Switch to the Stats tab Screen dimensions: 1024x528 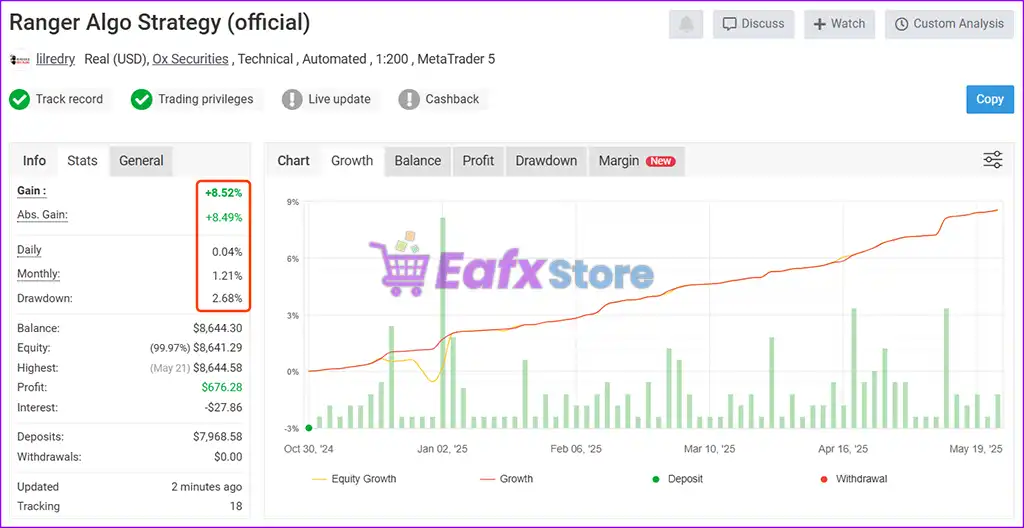click(82, 161)
